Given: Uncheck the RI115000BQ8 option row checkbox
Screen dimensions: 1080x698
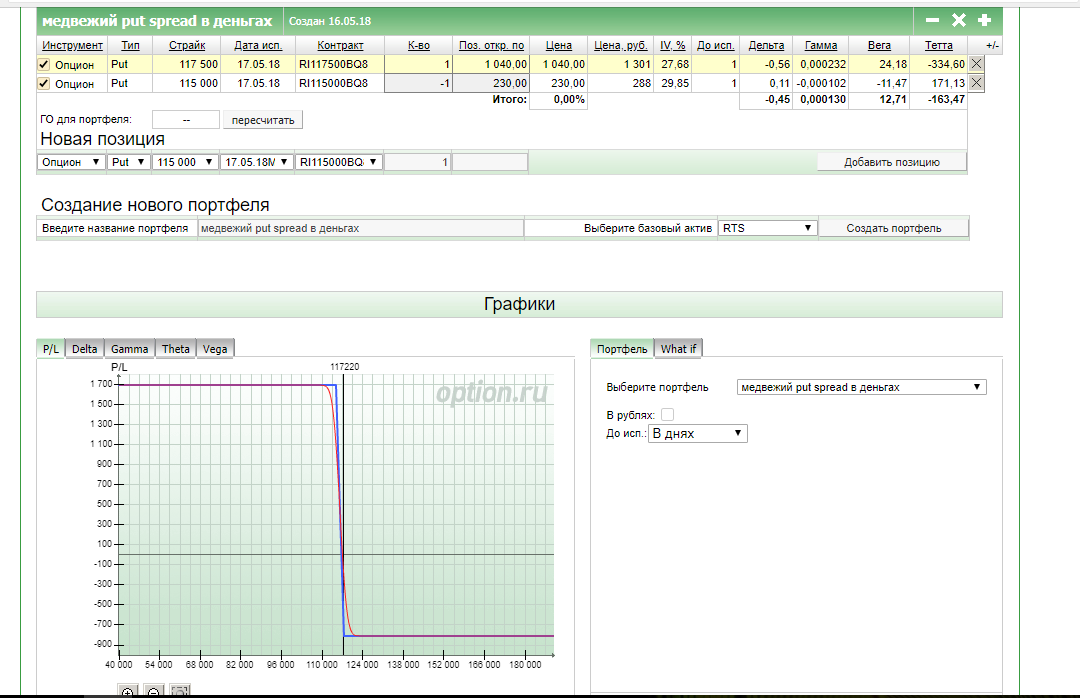Looking at the screenshot, I should 43,83.
